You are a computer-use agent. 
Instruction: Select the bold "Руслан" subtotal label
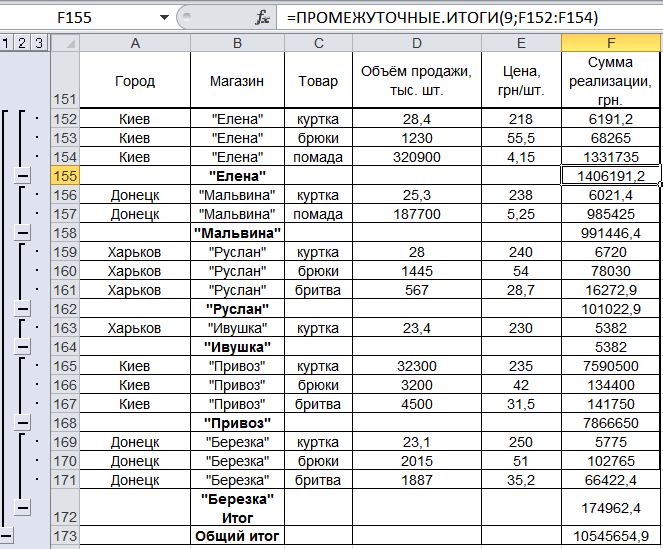click(x=237, y=309)
